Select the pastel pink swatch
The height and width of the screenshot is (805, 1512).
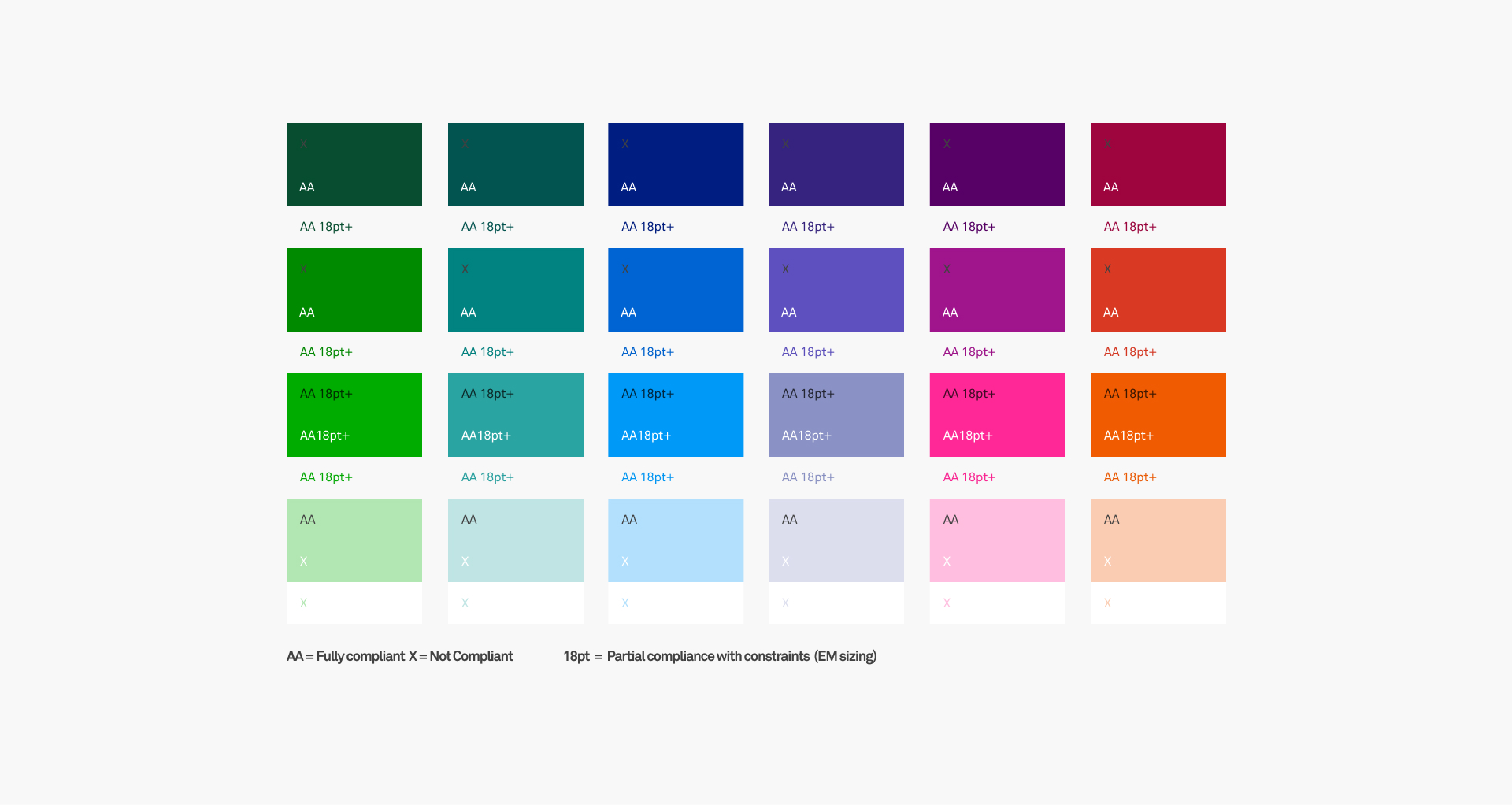point(997,540)
